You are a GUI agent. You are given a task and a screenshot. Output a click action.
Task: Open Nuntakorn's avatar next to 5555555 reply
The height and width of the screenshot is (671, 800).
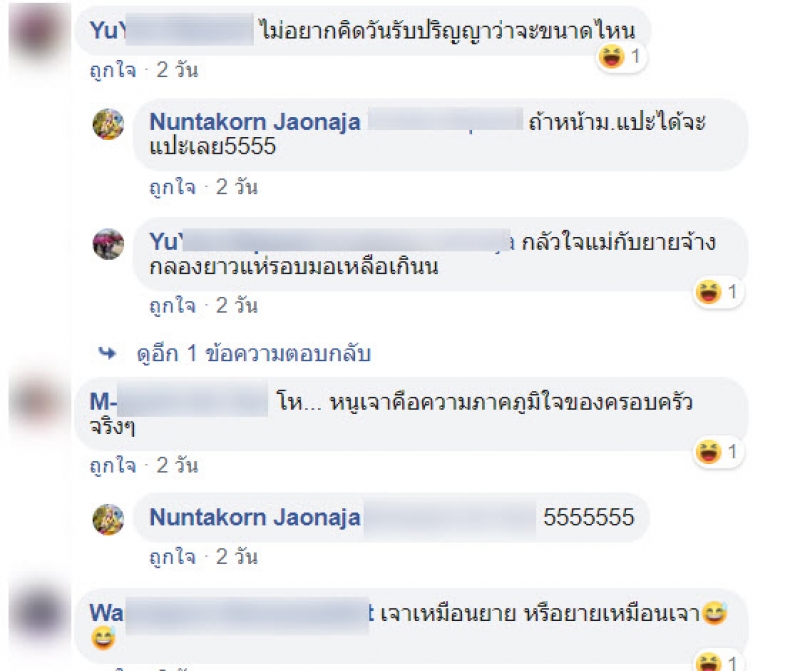[x=108, y=519]
